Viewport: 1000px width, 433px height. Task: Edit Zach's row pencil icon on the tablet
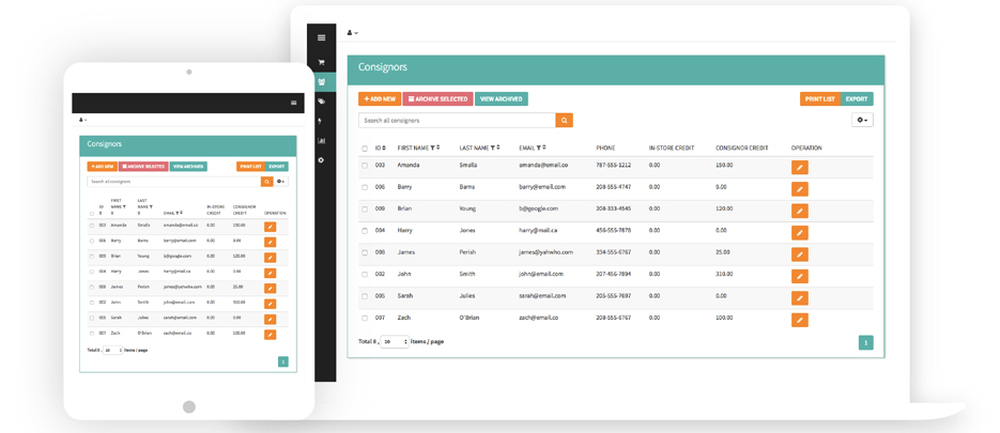[x=270, y=334]
